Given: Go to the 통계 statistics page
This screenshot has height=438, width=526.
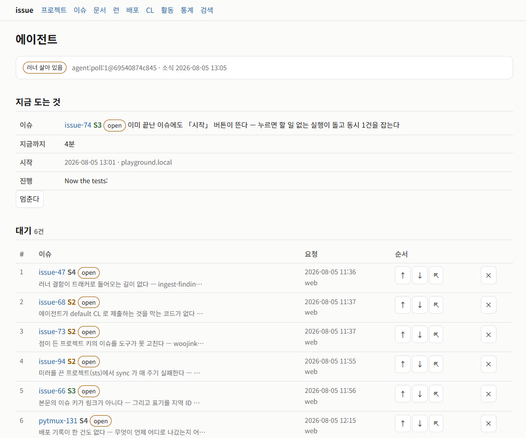Looking at the screenshot, I should click(187, 10).
